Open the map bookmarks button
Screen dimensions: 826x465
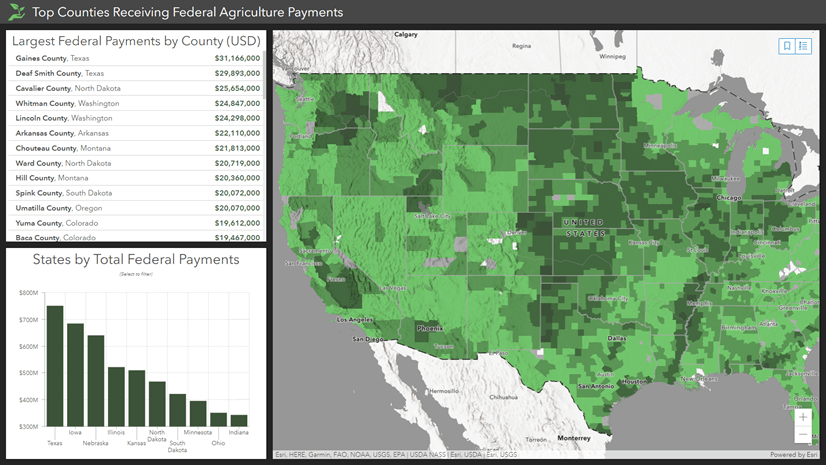click(787, 46)
